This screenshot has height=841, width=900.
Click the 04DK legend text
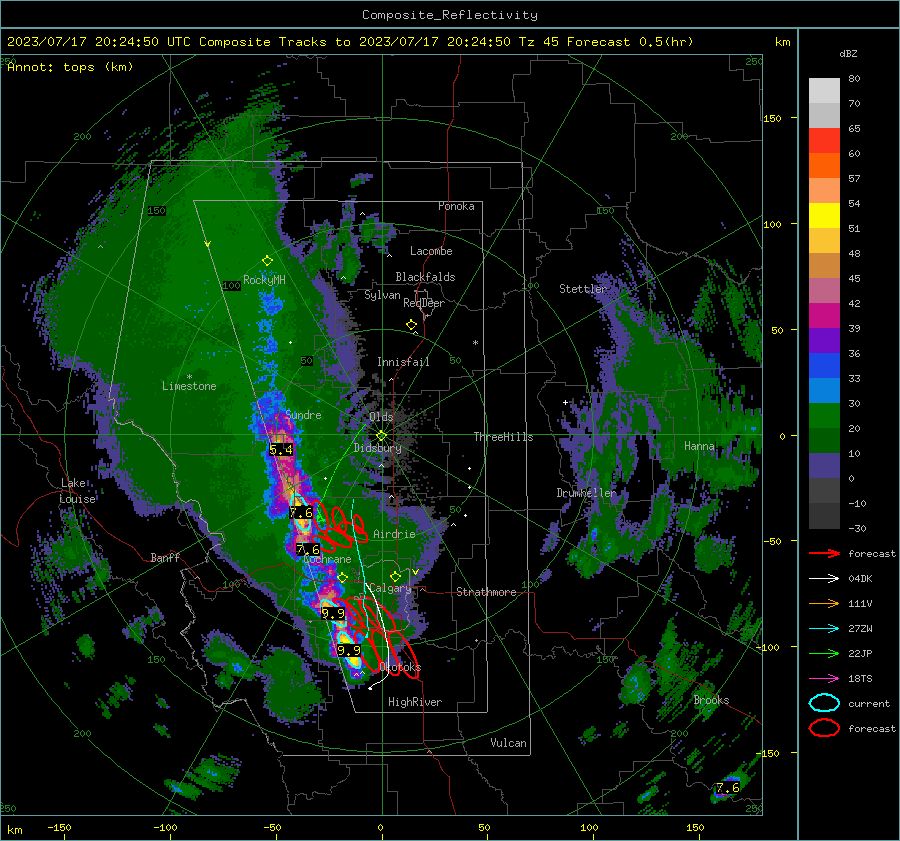[860, 579]
